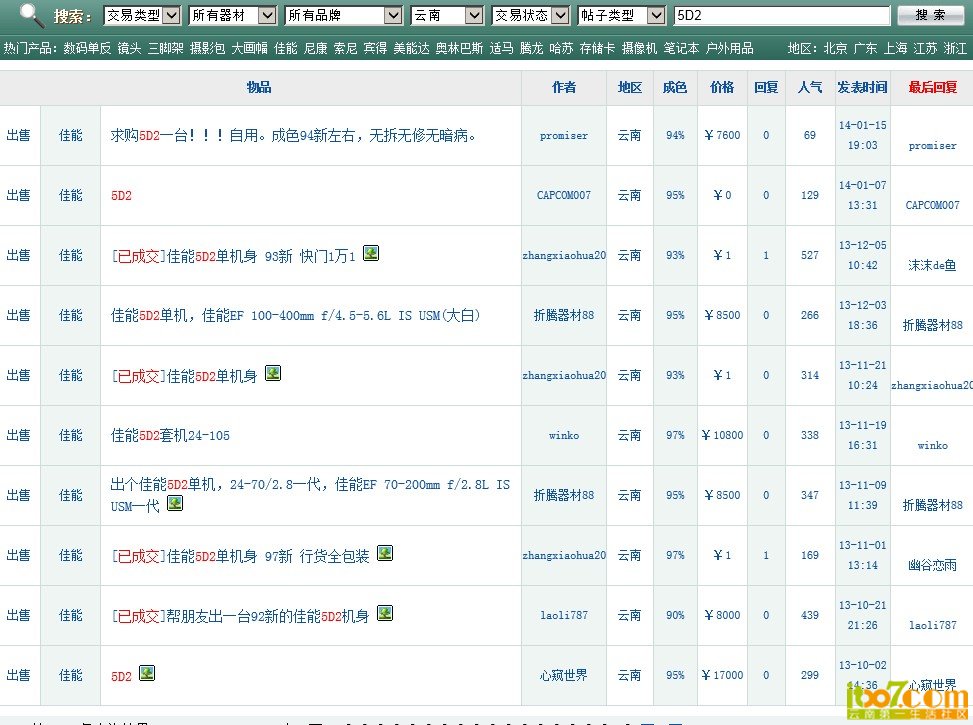
Task: Open the 云南 region dropdown
Action: 447,16
